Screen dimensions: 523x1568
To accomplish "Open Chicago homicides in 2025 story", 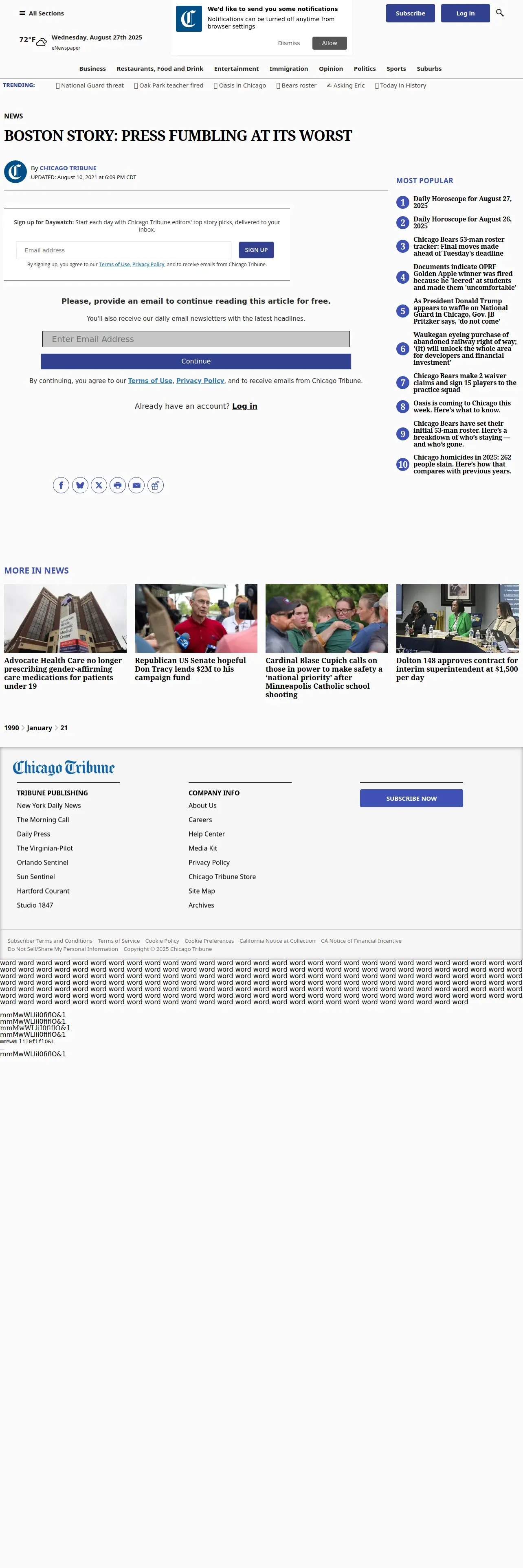I will coord(463,464).
